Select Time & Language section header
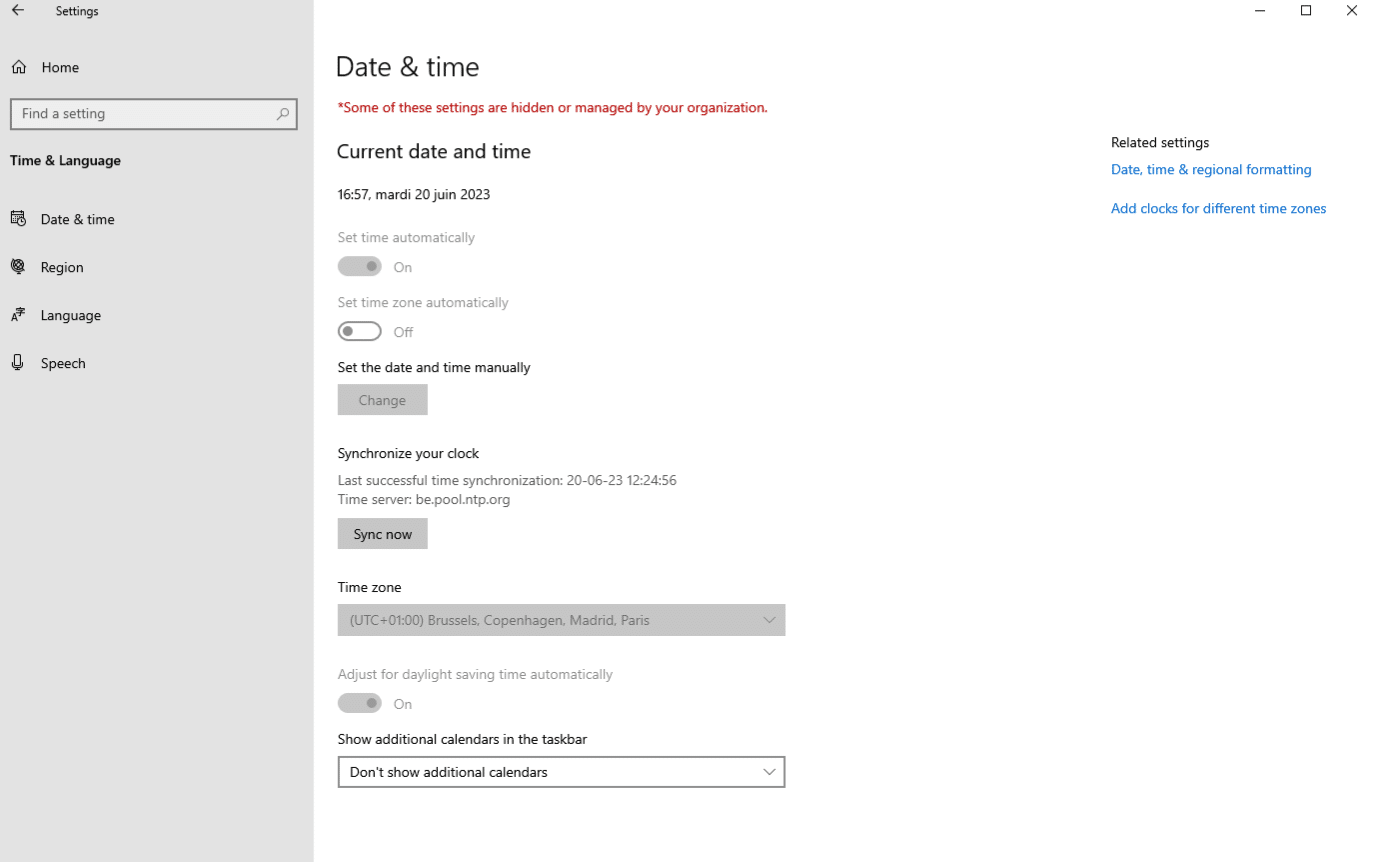The image size is (1394, 862). (x=65, y=160)
